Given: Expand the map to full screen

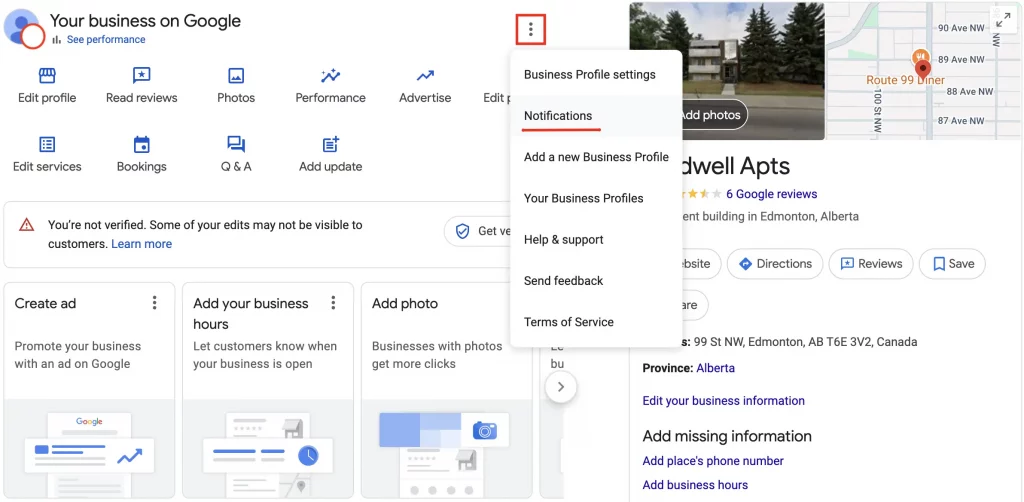Looking at the screenshot, I should [x=1002, y=19].
